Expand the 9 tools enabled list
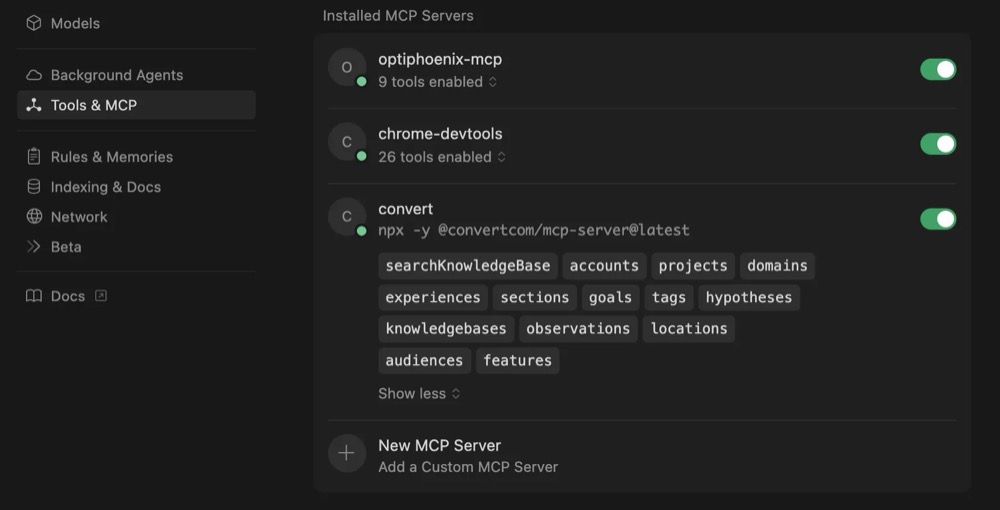The height and width of the screenshot is (510, 1000). (437, 82)
